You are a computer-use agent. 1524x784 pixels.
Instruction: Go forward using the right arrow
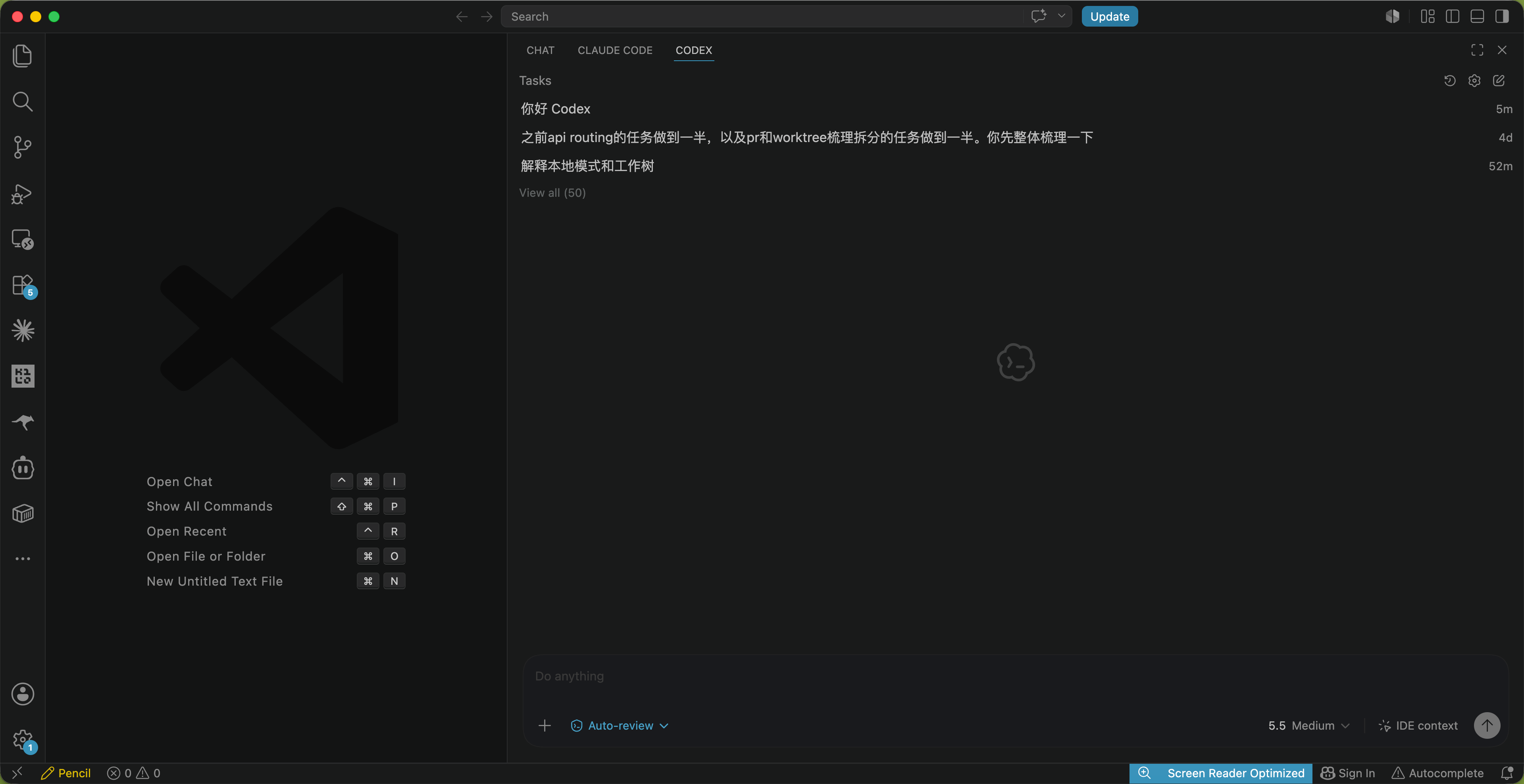[x=486, y=17]
